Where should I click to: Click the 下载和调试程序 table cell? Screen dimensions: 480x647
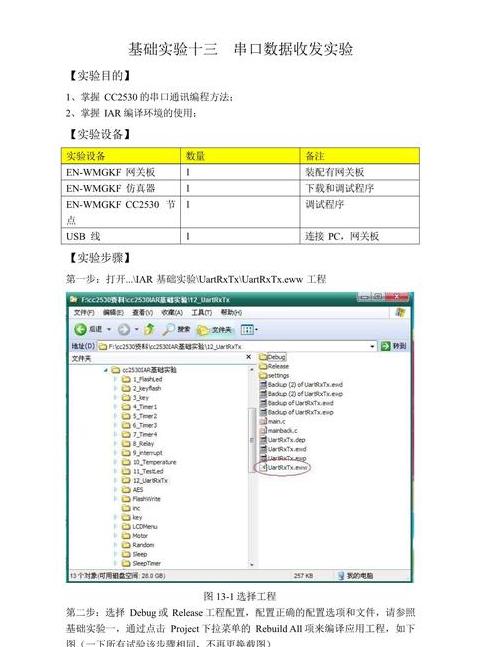[x=359, y=188]
